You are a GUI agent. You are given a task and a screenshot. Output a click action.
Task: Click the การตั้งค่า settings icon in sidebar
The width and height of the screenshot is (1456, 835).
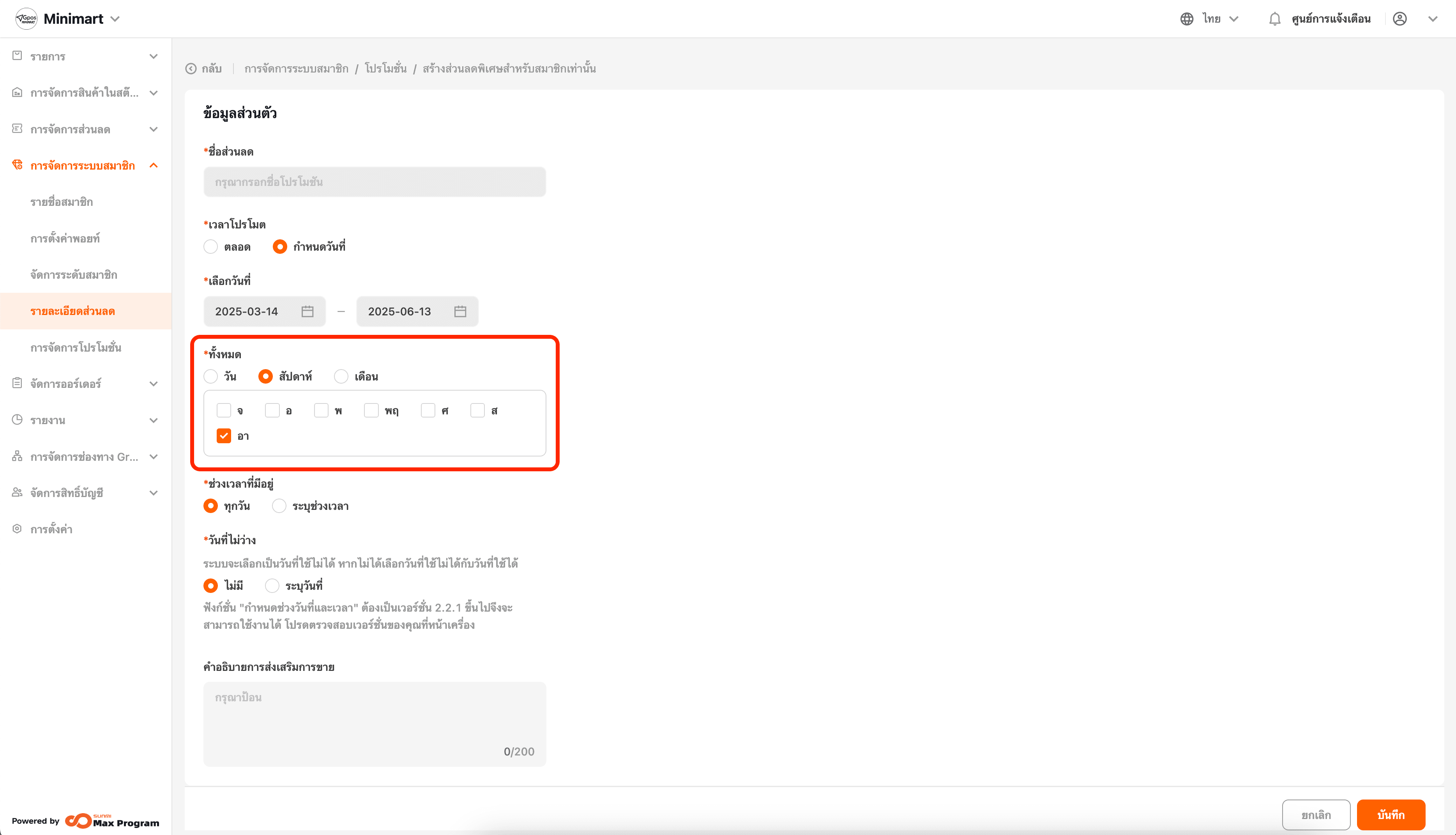pyautogui.click(x=17, y=529)
